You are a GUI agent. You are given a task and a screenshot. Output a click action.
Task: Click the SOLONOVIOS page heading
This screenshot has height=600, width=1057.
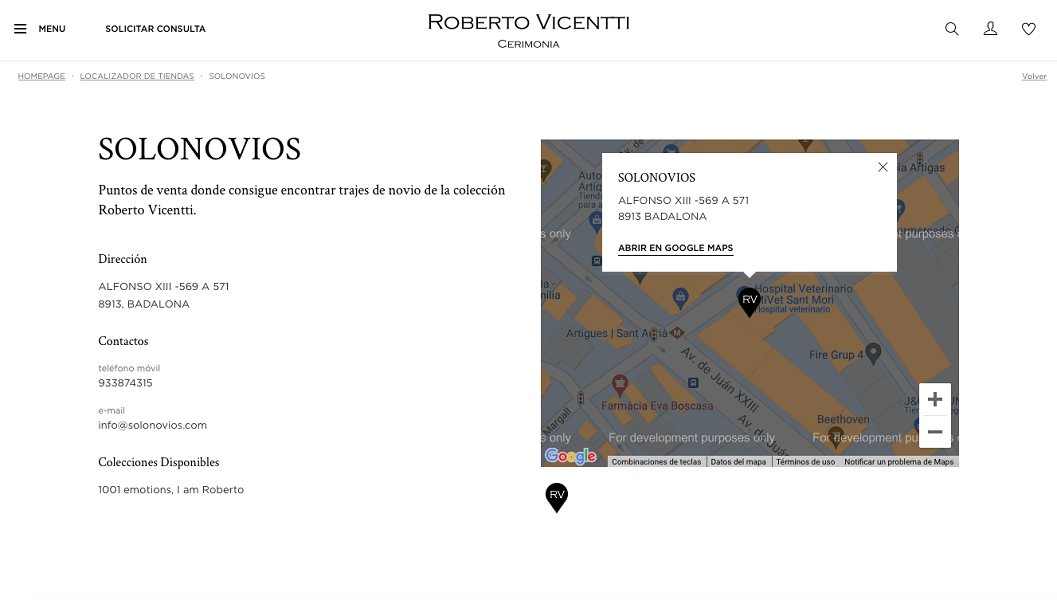pyautogui.click(x=200, y=149)
